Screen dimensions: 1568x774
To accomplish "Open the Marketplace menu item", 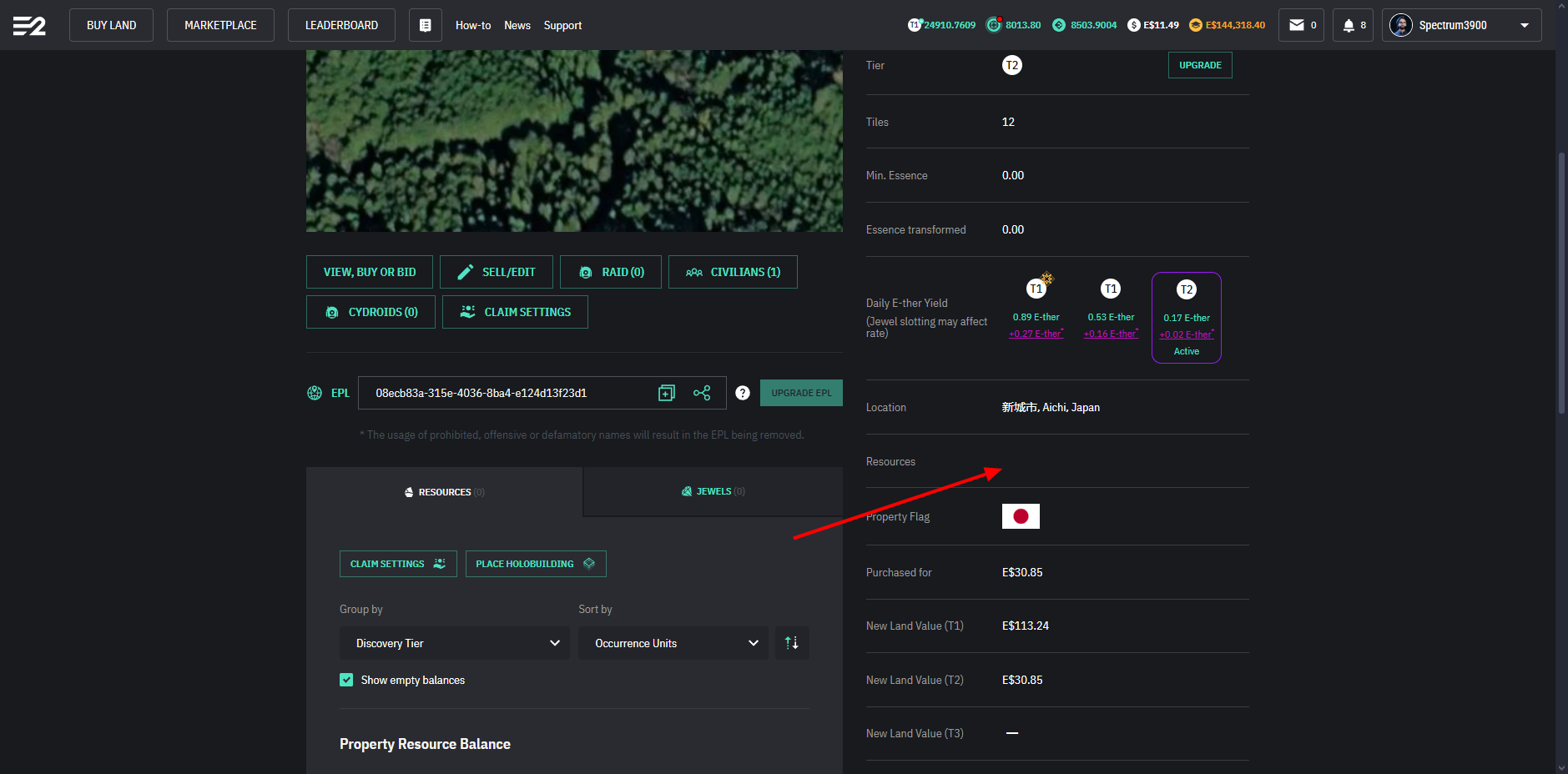I will pos(220,26).
